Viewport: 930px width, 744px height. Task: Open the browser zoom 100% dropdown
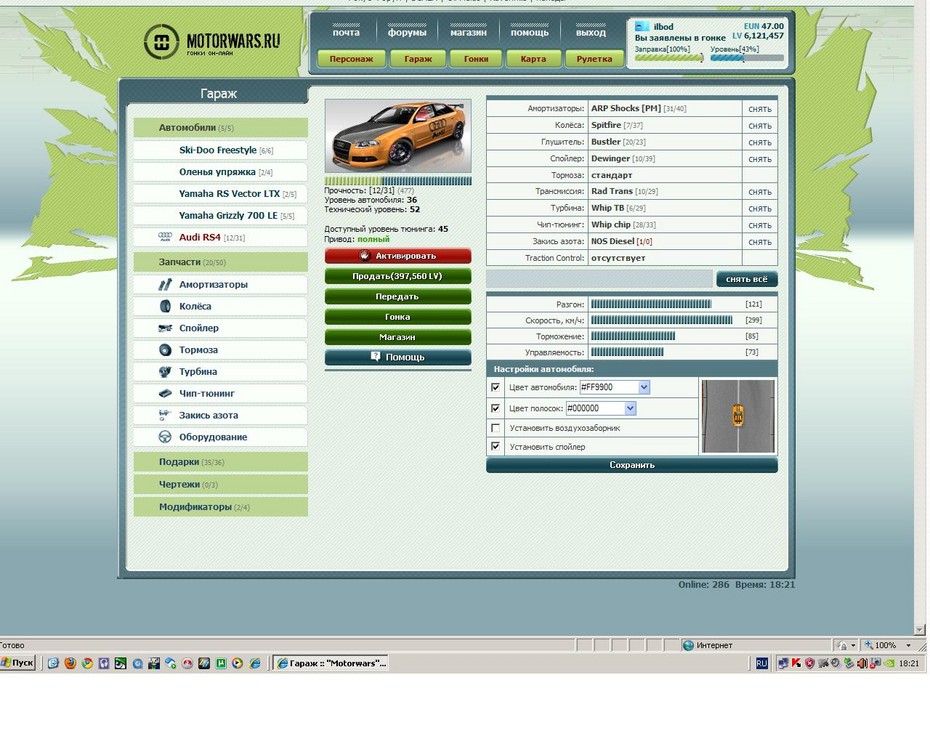tap(908, 646)
